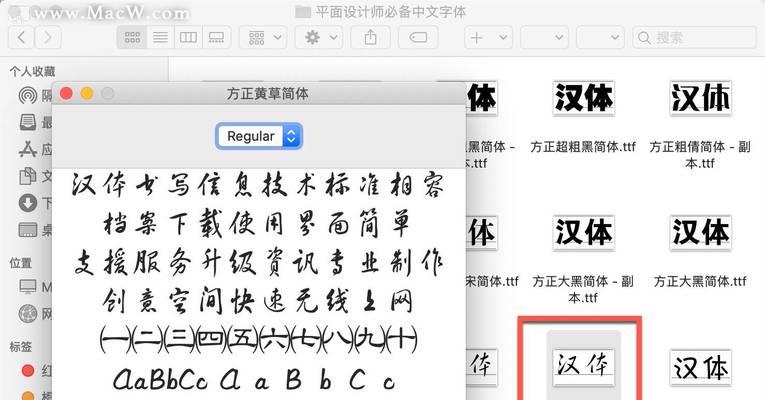Screen dimensions: 765x400
Task: Select the highlighted cursive 汉体 font thumbnail
Action: (x=584, y=367)
